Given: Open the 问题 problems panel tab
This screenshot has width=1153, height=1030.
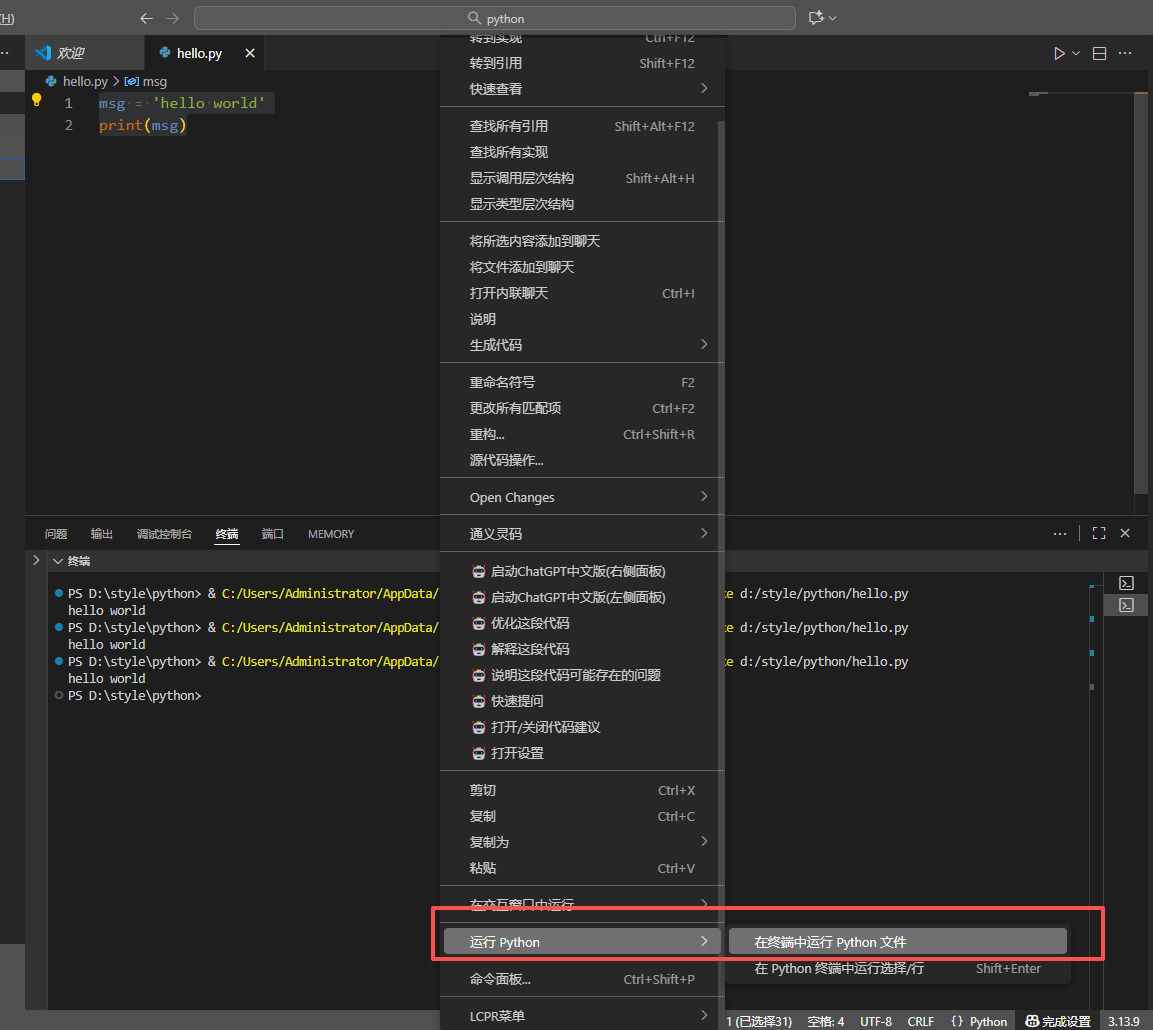Looking at the screenshot, I should tap(56, 534).
